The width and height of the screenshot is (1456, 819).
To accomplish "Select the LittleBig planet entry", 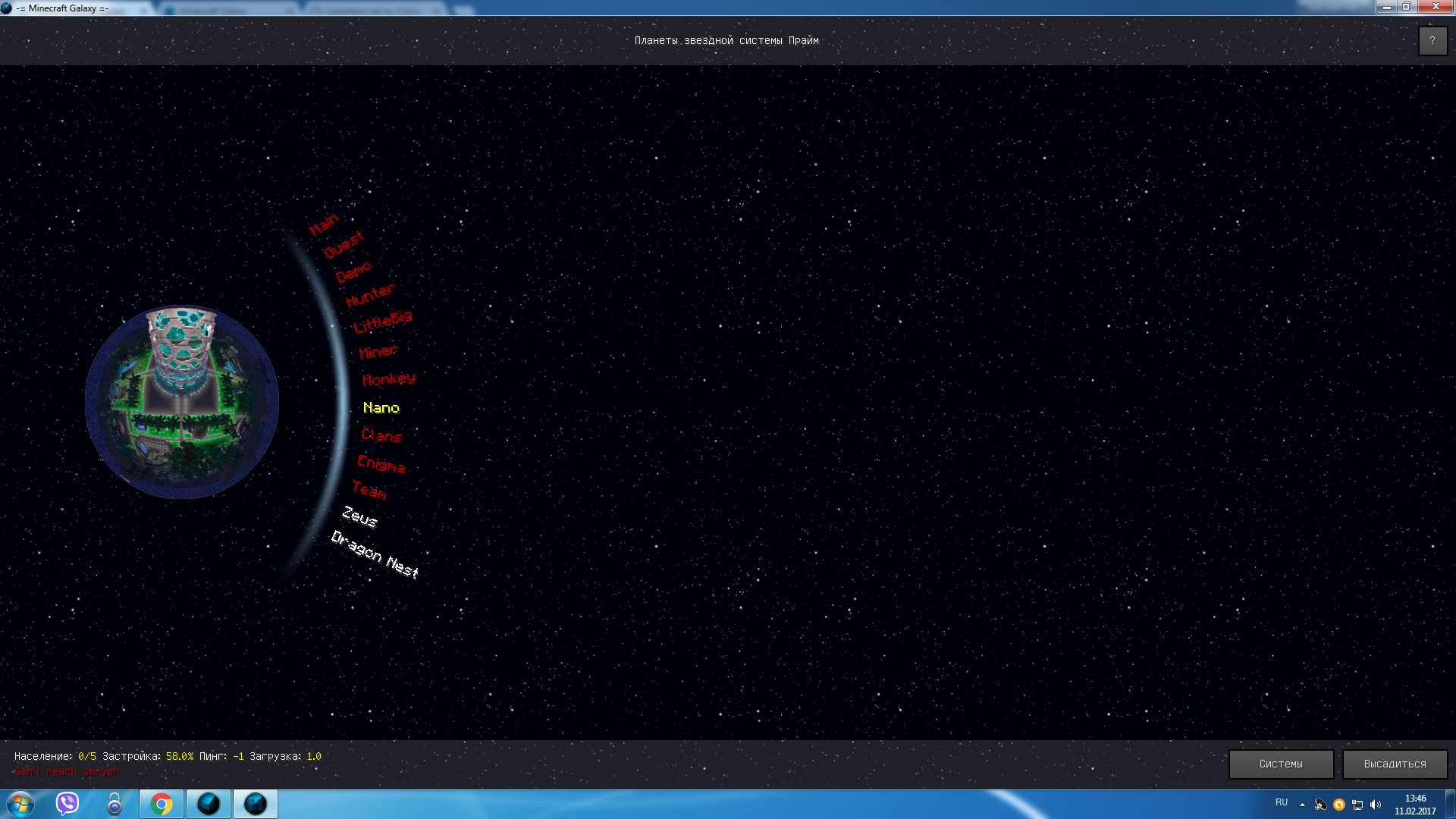I will 383,322.
